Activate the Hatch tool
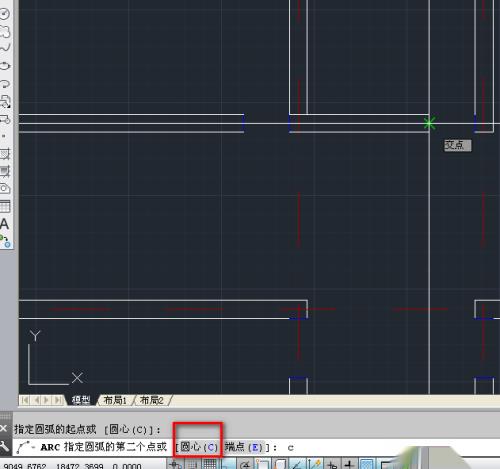This screenshot has width=500, height=469. tap(5, 154)
